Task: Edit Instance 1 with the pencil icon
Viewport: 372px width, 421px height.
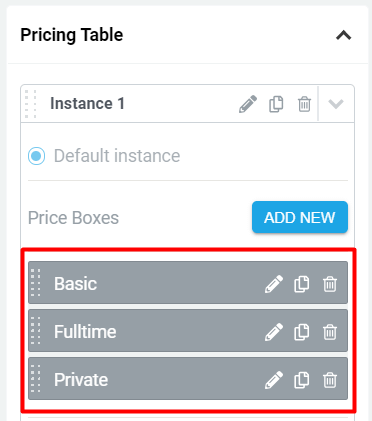Action: (x=248, y=104)
